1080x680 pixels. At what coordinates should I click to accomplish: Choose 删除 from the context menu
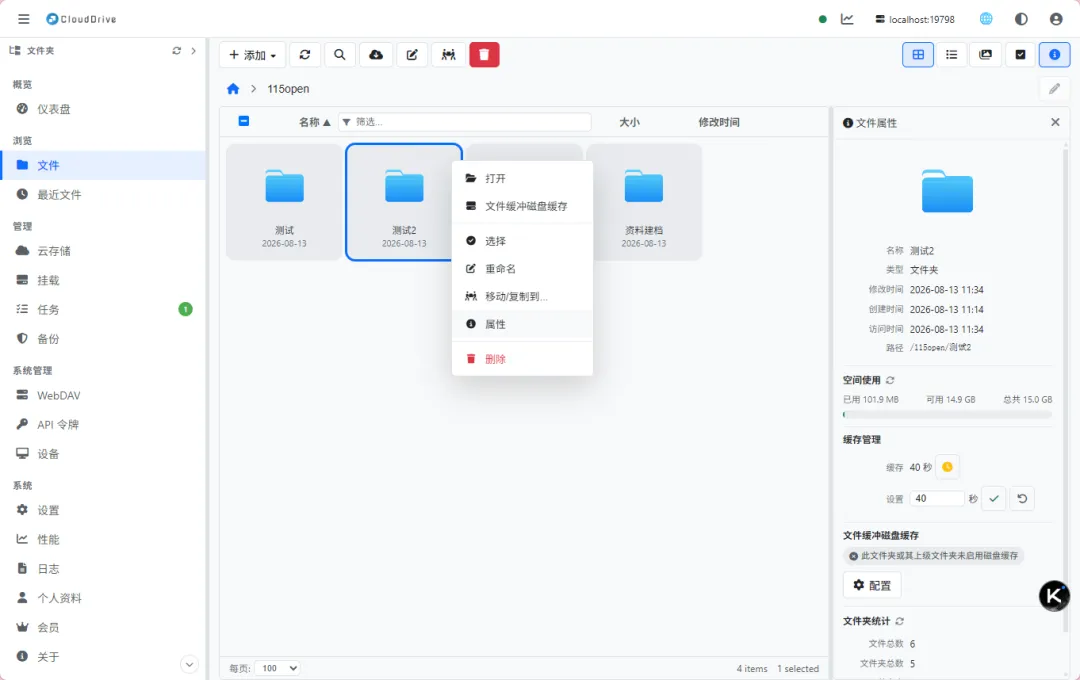click(522, 359)
